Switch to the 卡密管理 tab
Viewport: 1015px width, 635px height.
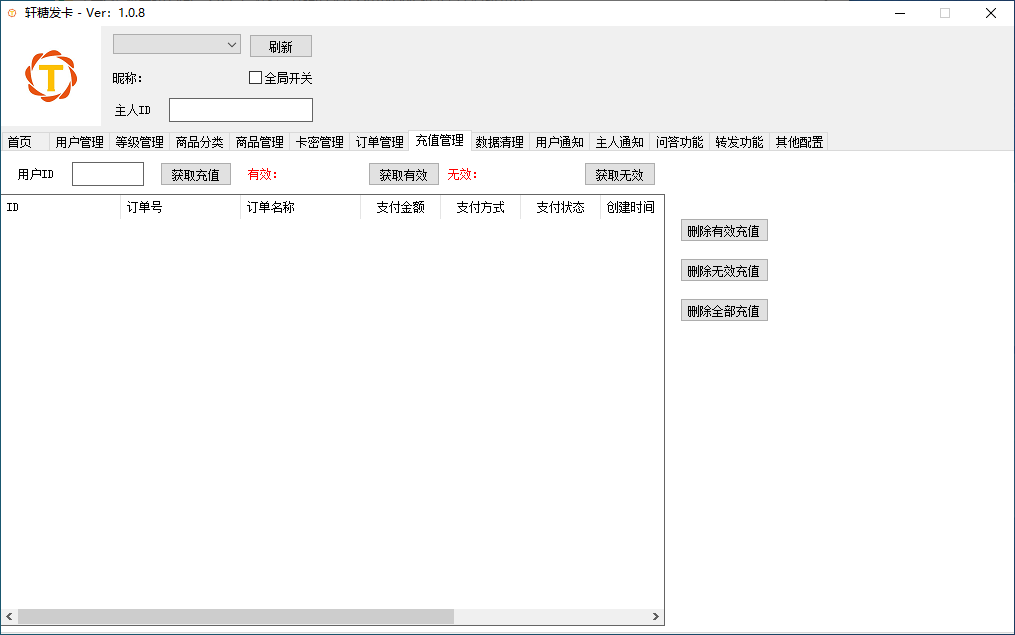[320, 142]
